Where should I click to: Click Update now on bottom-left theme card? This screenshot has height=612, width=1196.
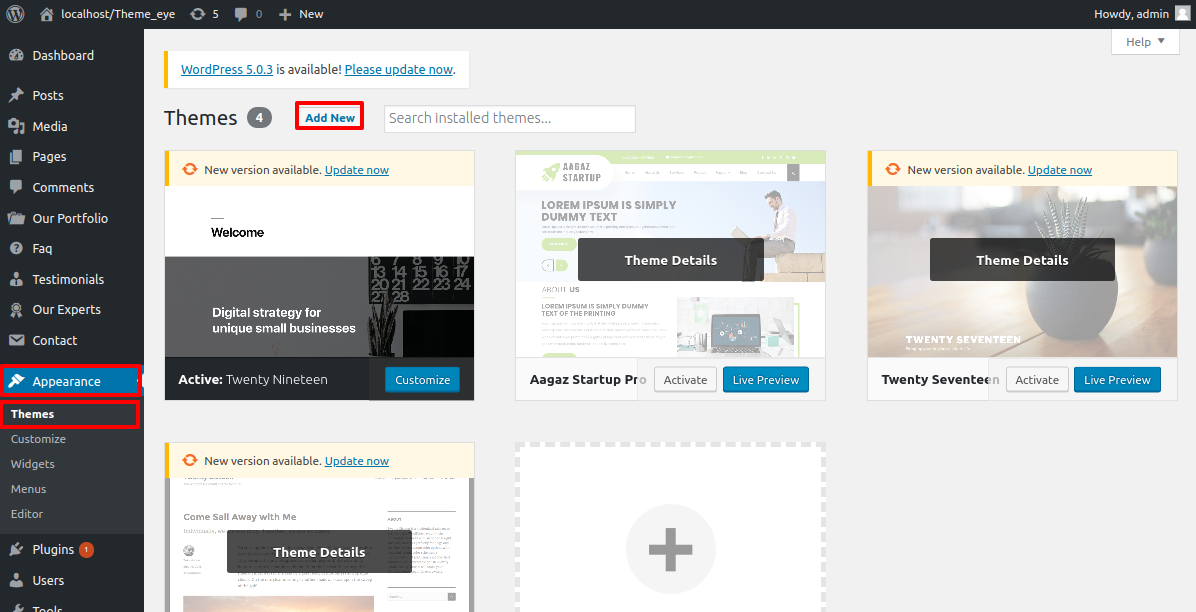[357, 461]
